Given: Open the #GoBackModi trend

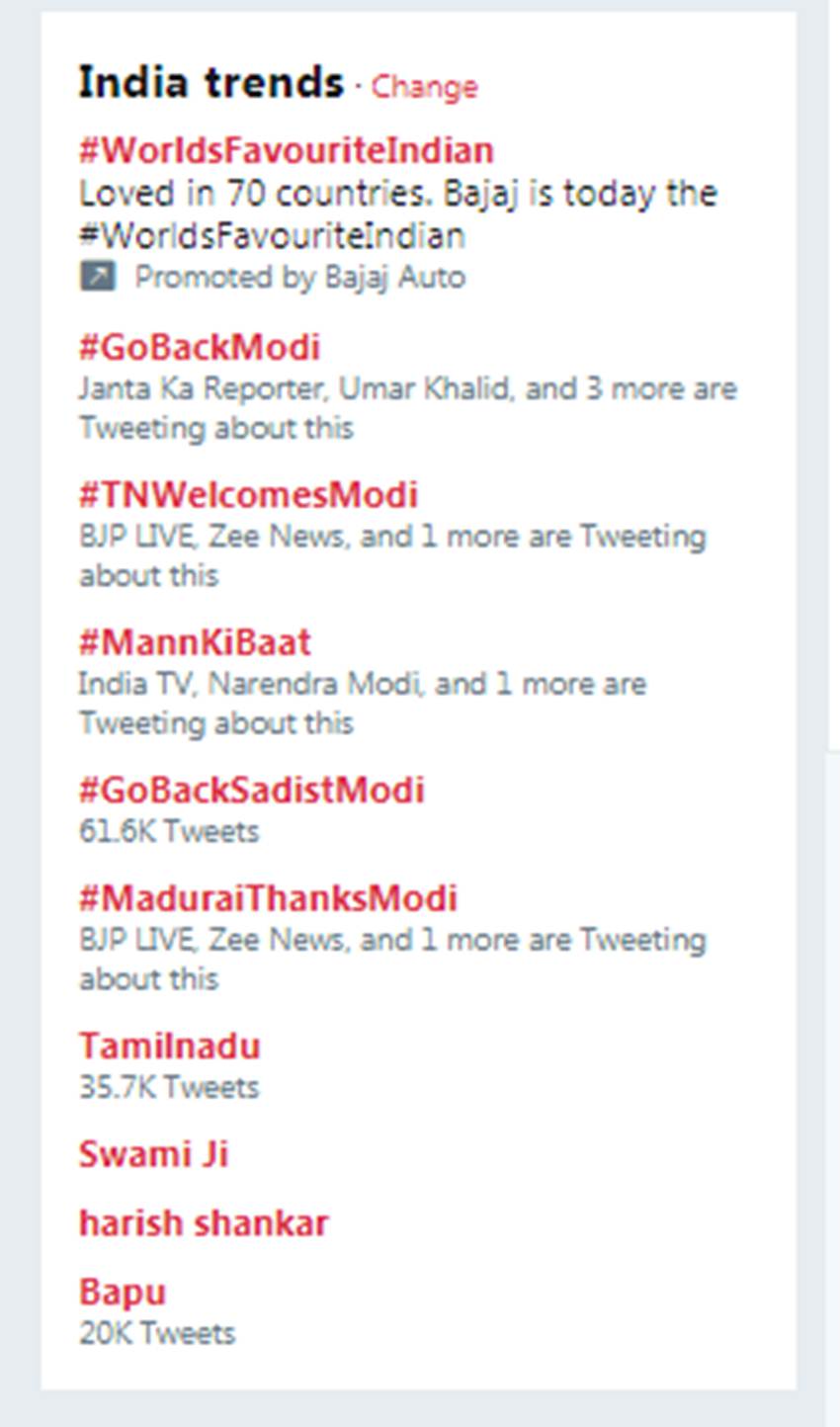Looking at the screenshot, I should [x=200, y=347].
